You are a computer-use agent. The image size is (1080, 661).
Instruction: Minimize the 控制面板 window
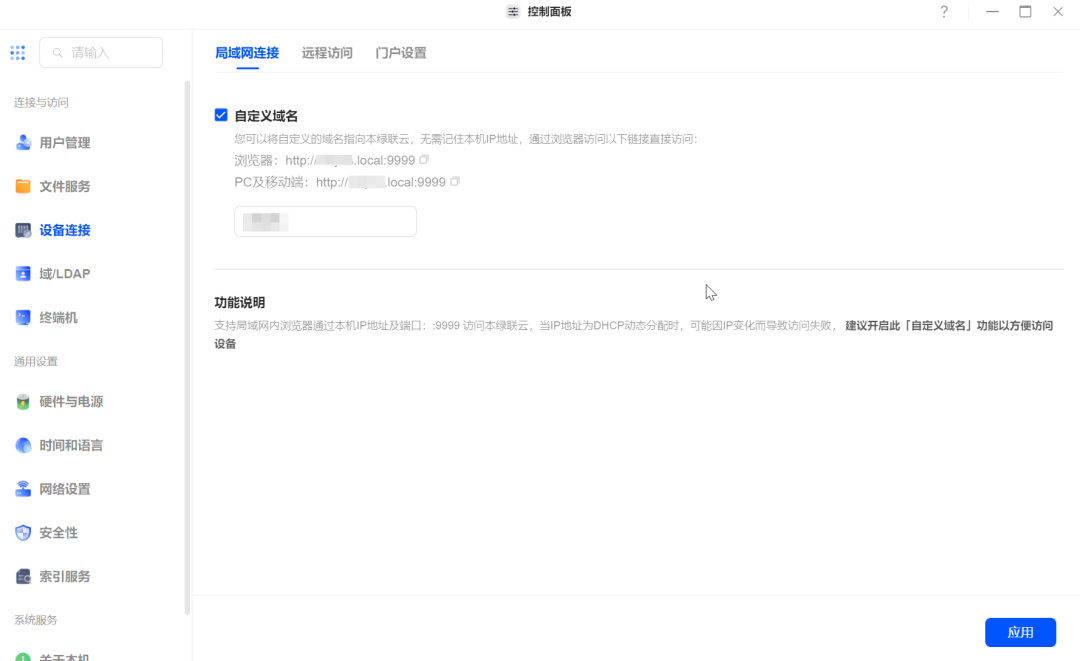tap(992, 12)
